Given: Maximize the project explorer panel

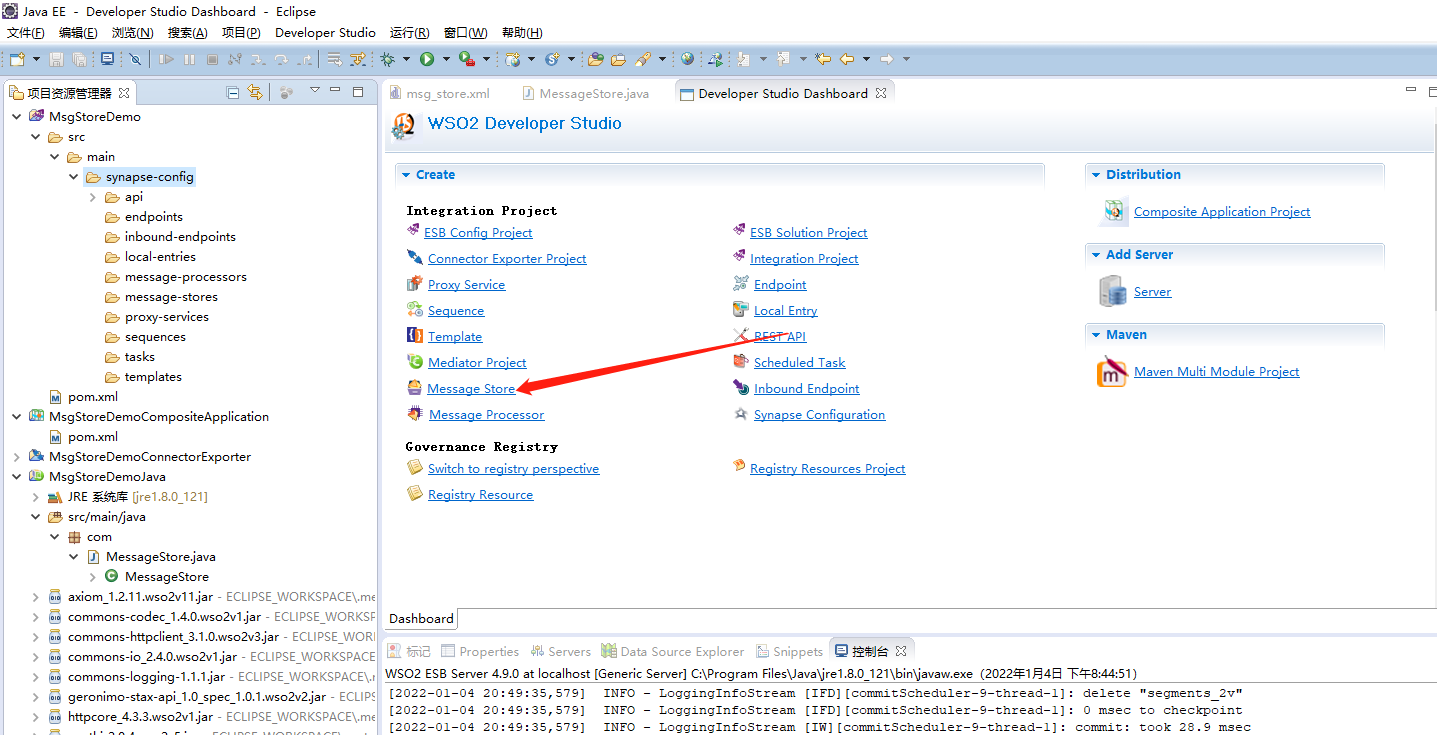Looking at the screenshot, I should (x=358, y=92).
